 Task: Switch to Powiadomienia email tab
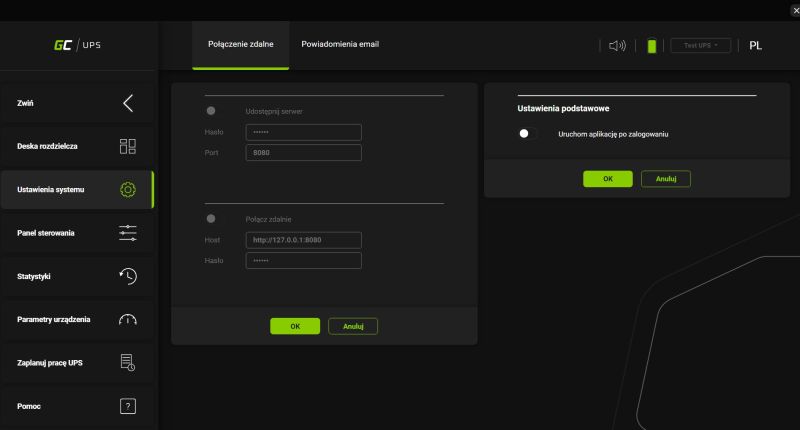pos(340,44)
